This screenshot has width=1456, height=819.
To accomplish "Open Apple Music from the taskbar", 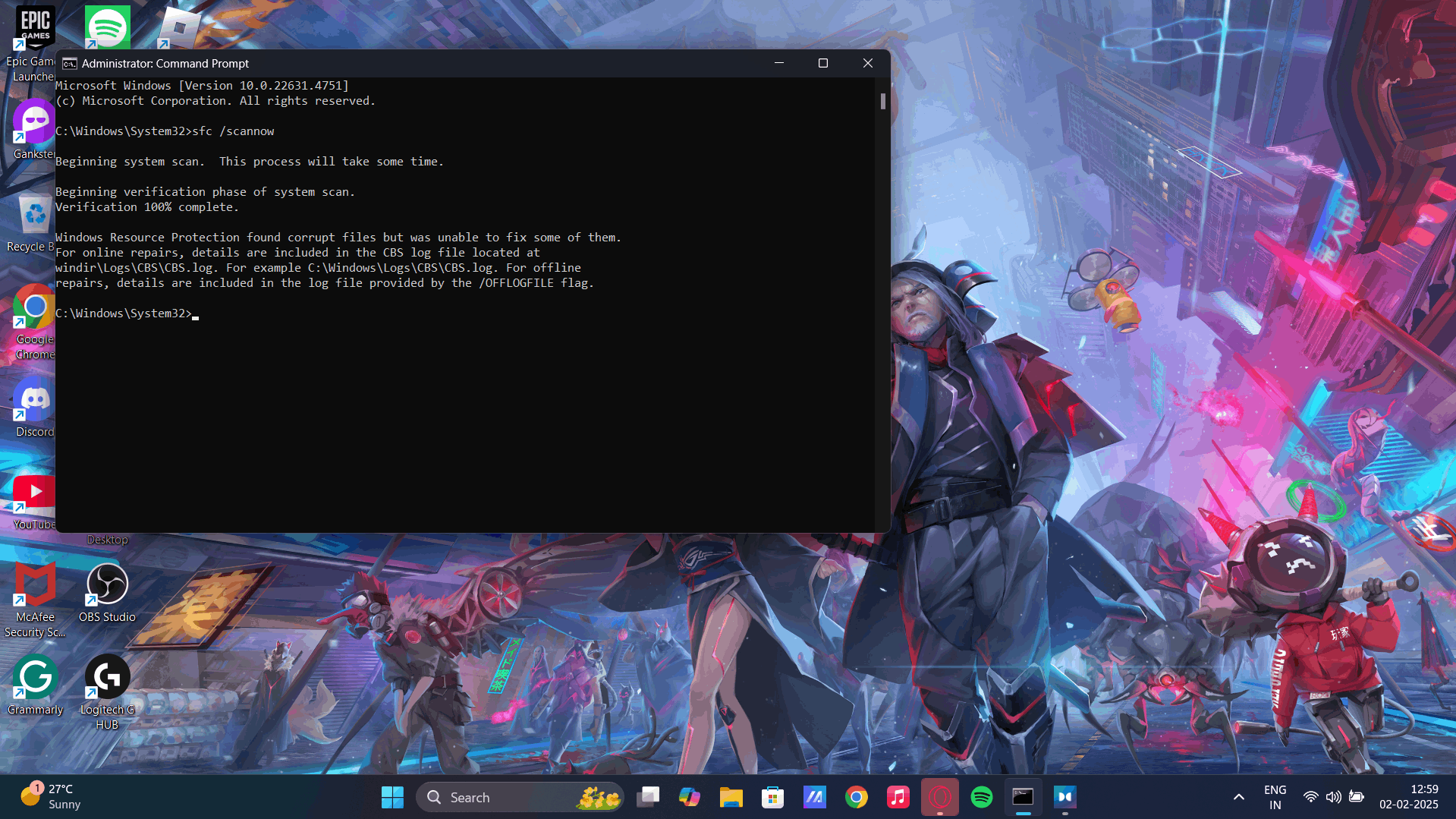I will tap(898, 797).
